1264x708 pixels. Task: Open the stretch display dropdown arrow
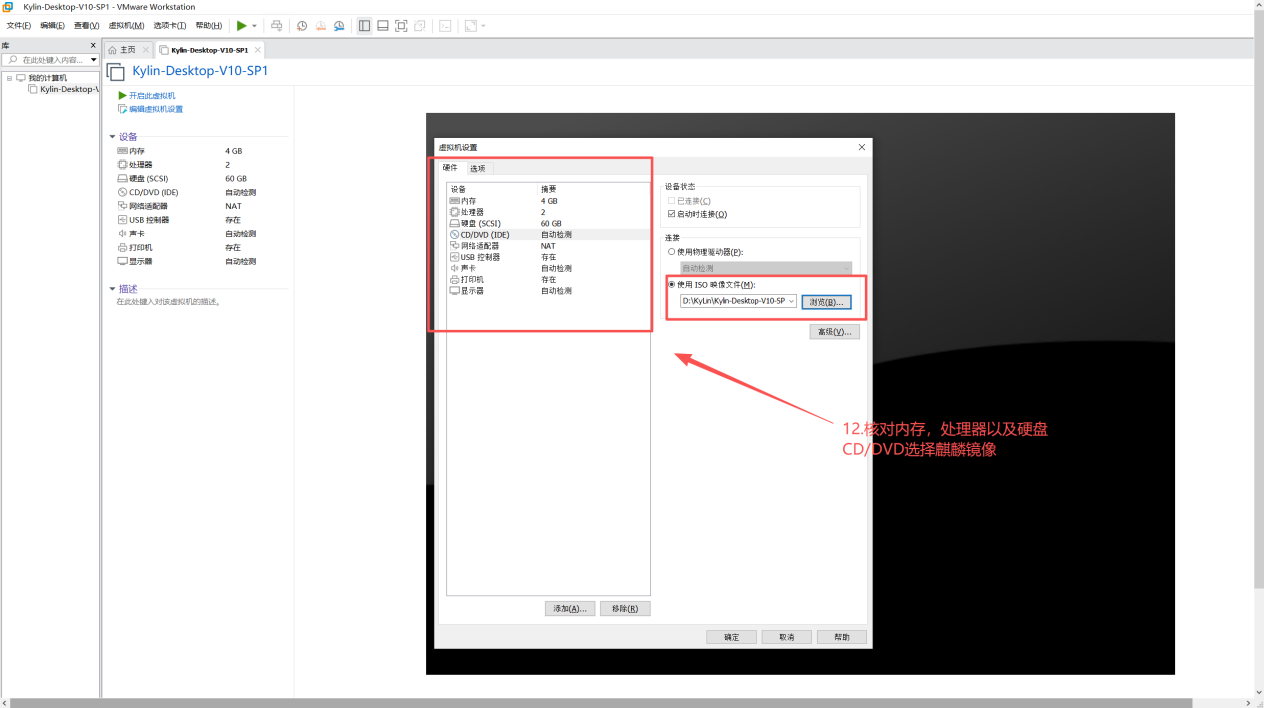484,26
